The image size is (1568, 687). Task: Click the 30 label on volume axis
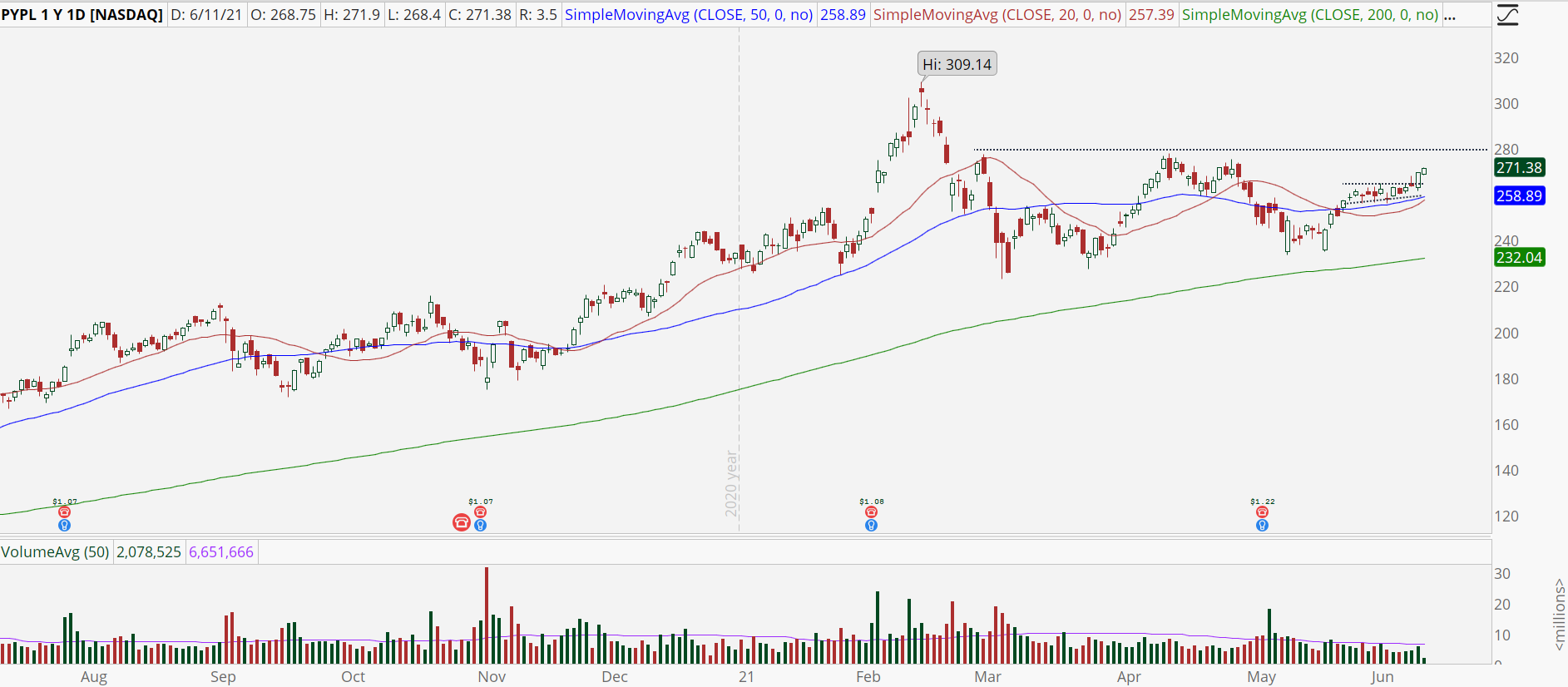click(1502, 574)
